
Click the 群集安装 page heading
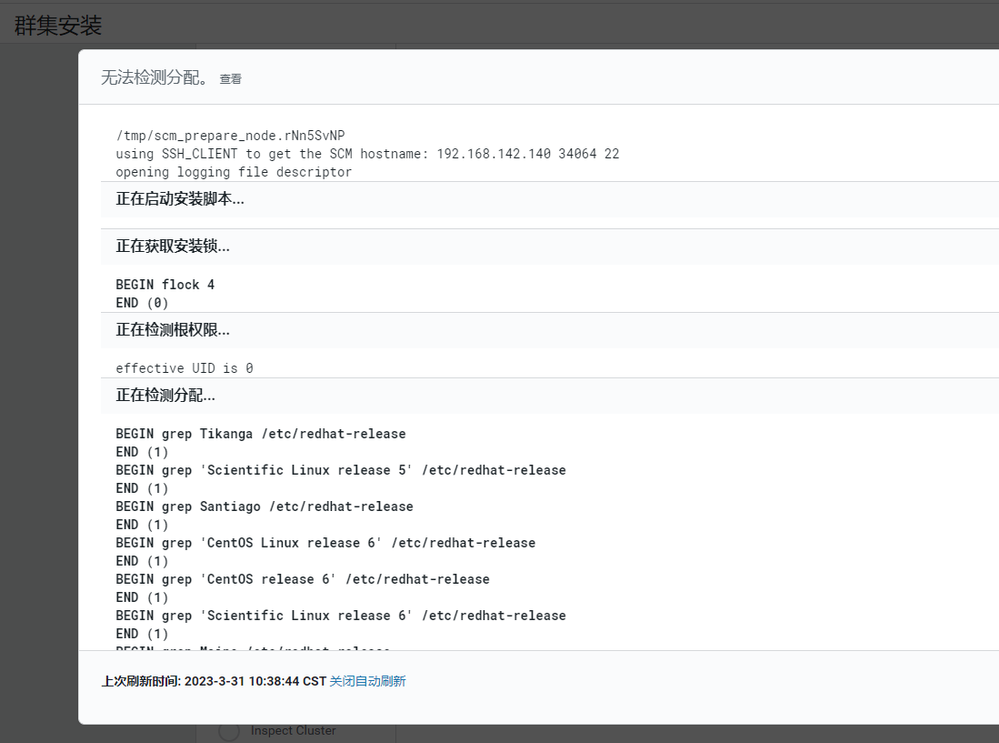58,25
